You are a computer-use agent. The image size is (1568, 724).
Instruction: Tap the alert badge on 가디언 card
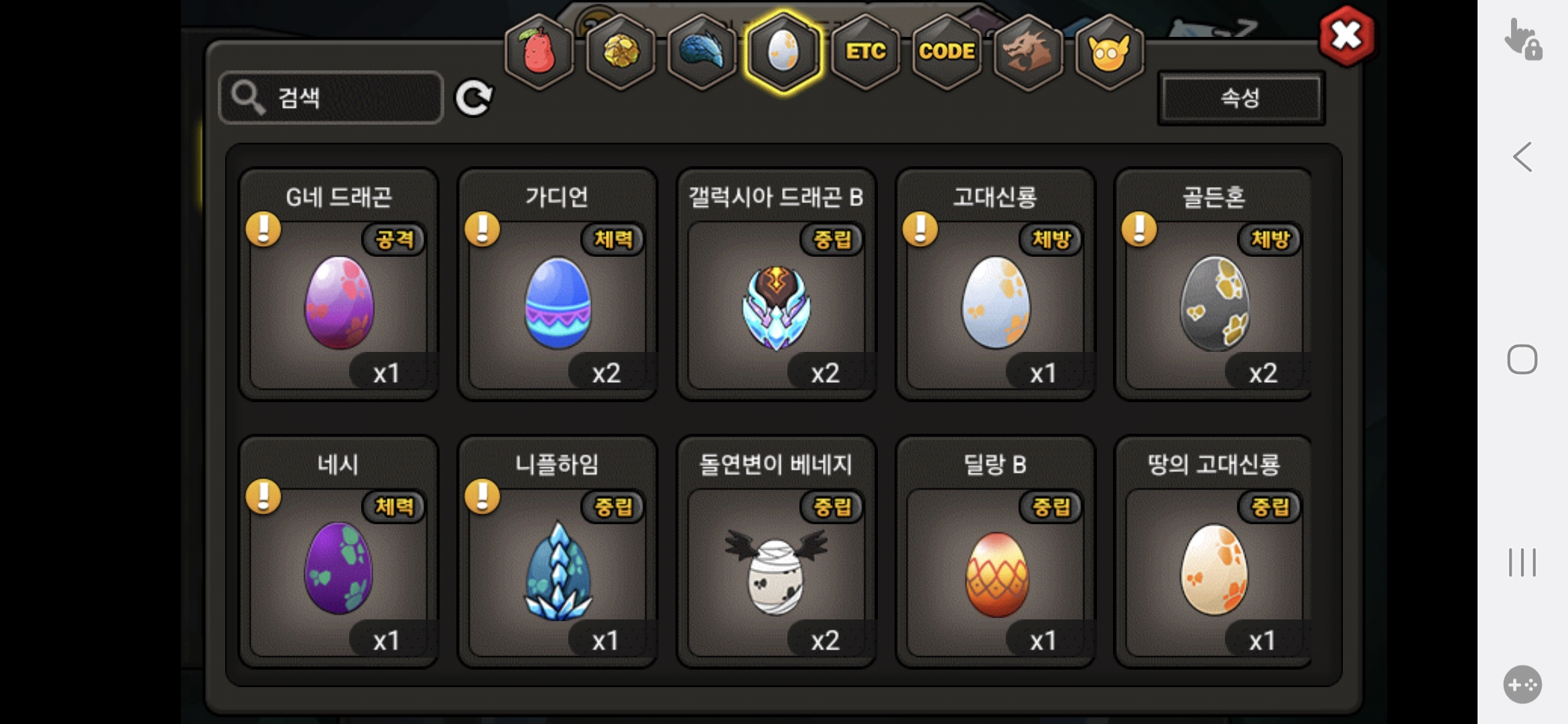tap(482, 229)
